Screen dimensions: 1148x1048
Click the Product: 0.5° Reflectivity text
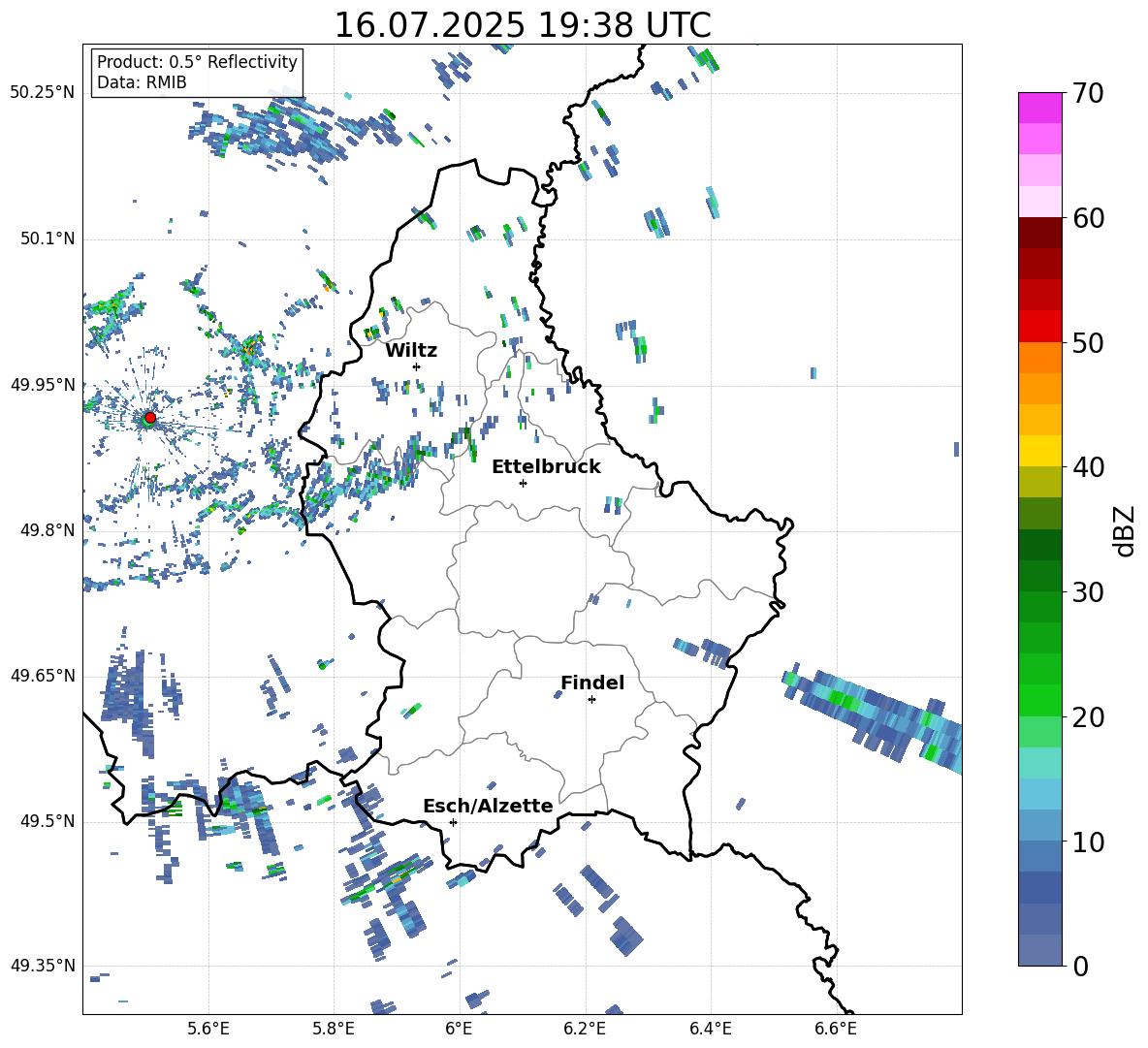coord(197,62)
